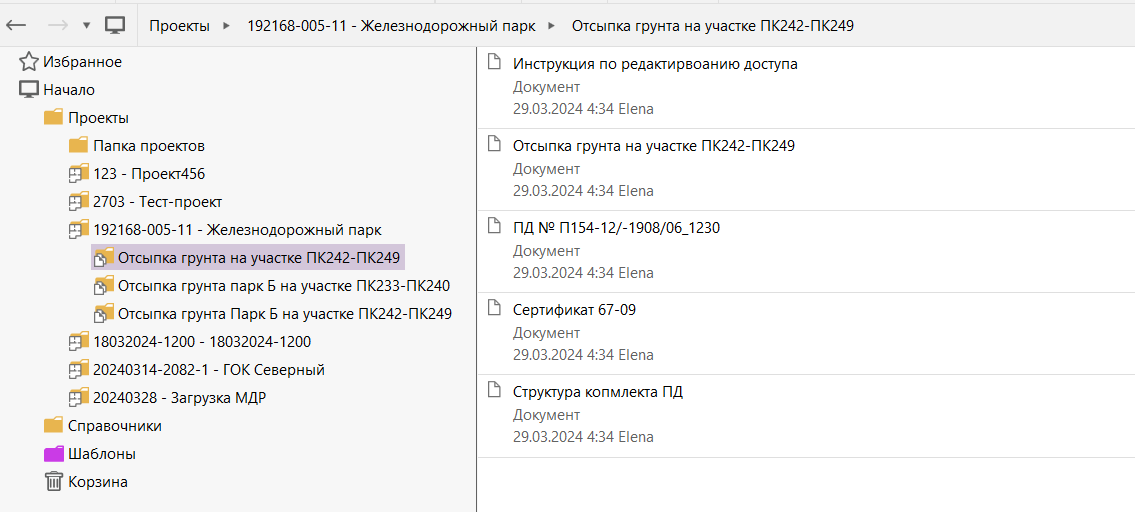Click the 18032024-1200 project icon
The image size is (1135, 512).
[78, 342]
